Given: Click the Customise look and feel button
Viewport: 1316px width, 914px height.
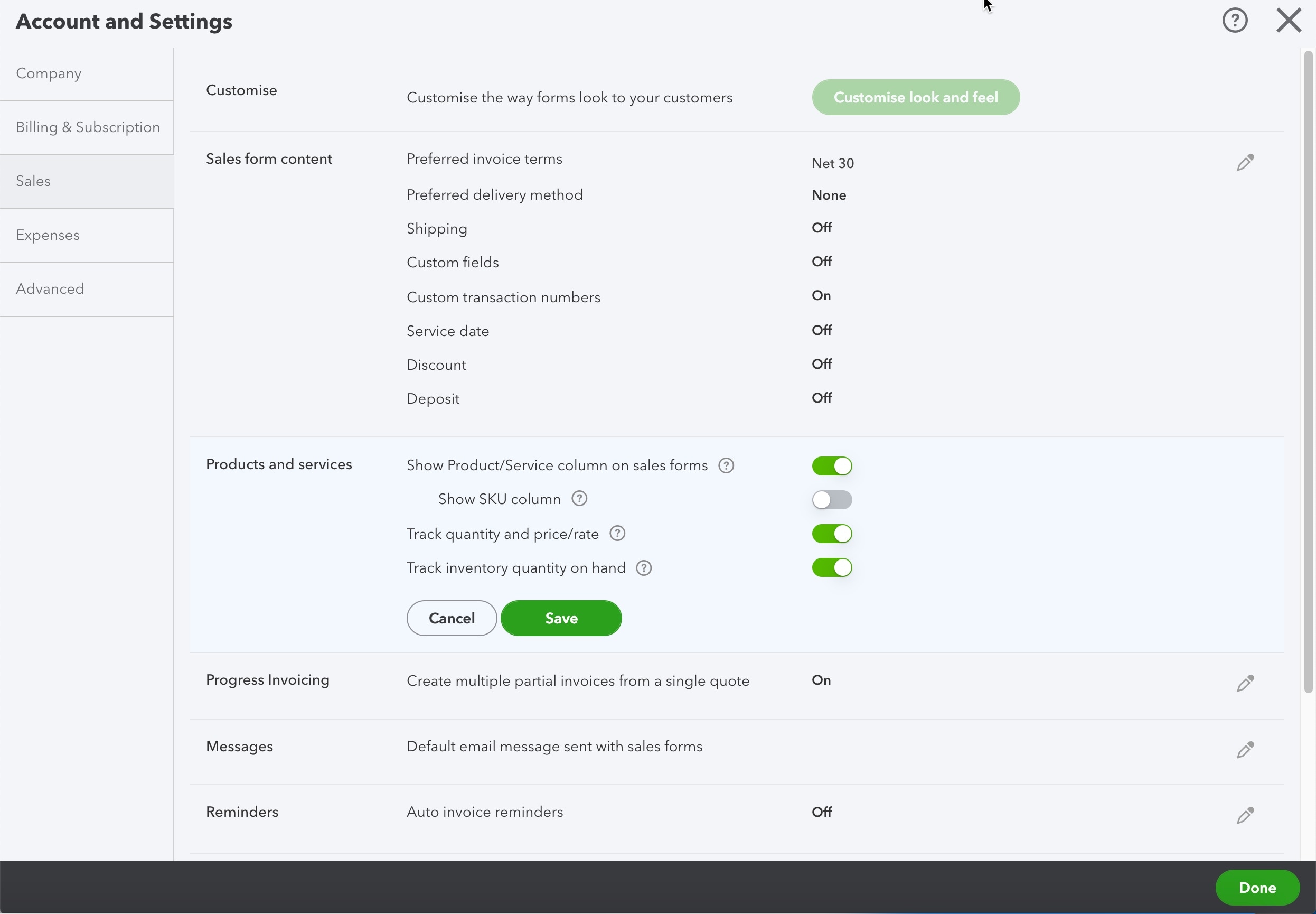Looking at the screenshot, I should coord(916,97).
